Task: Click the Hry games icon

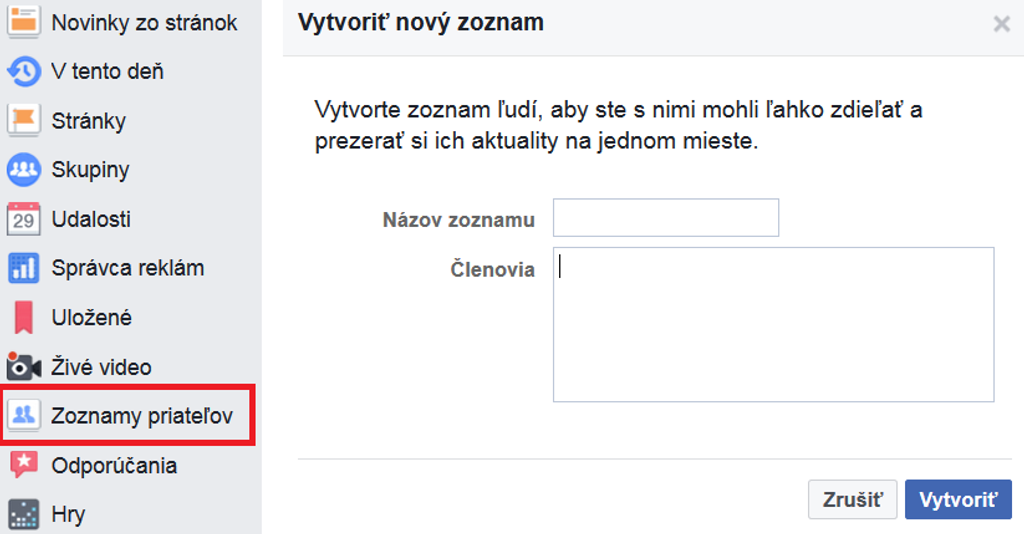Action: 23,514
